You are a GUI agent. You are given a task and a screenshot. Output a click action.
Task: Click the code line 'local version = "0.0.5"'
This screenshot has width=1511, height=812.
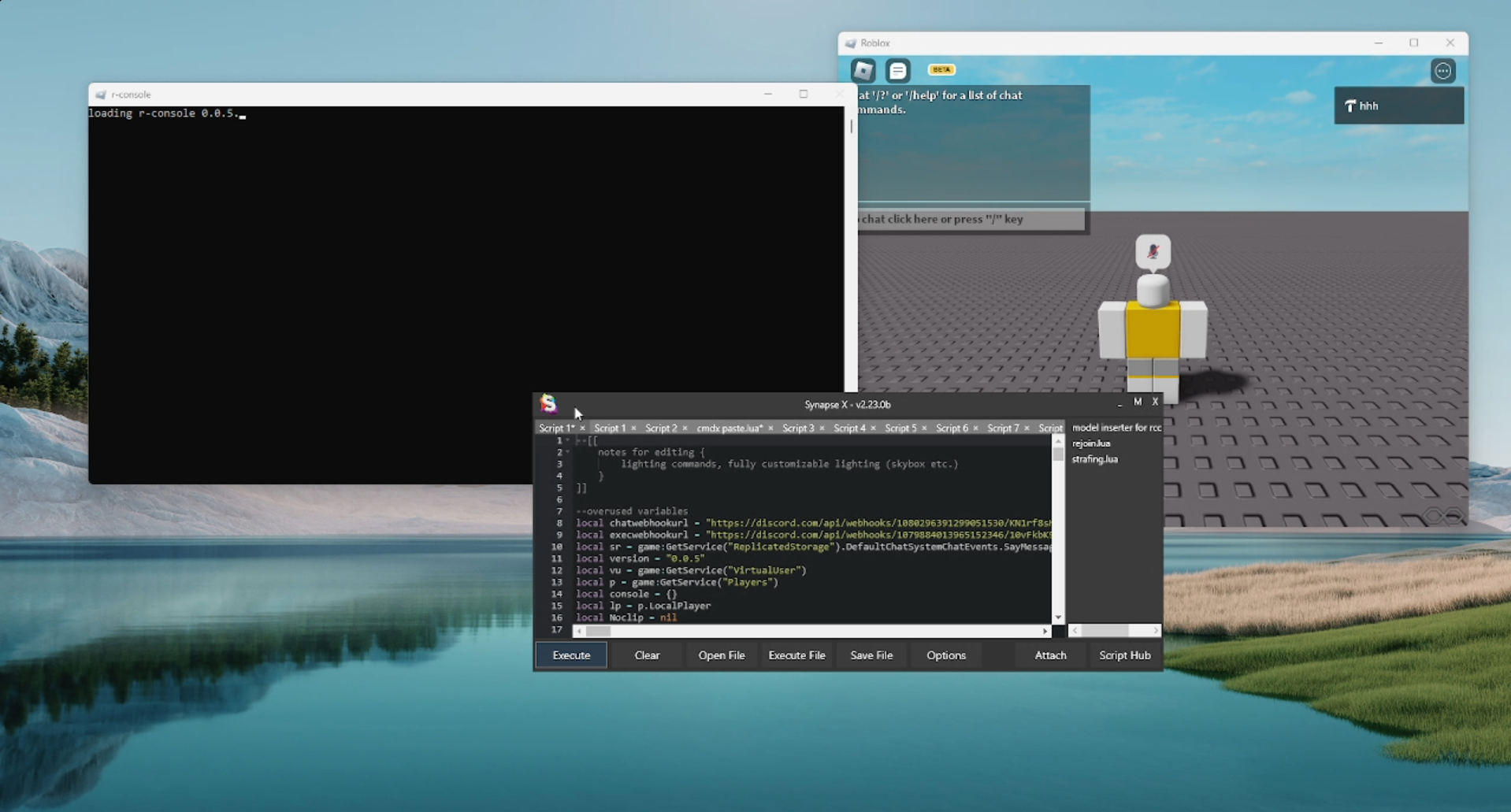(x=640, y=558)
